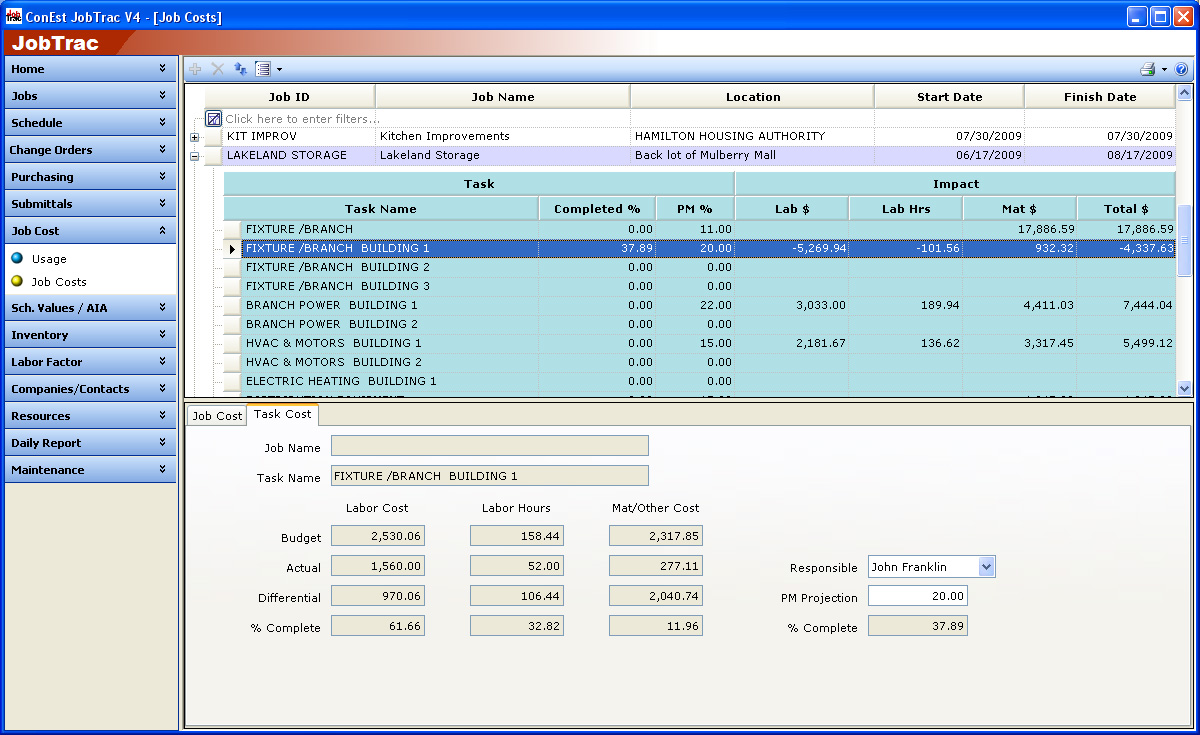
Task: Click the Kitchen Improvements job name cell
Action: click(x=503, y=136)
